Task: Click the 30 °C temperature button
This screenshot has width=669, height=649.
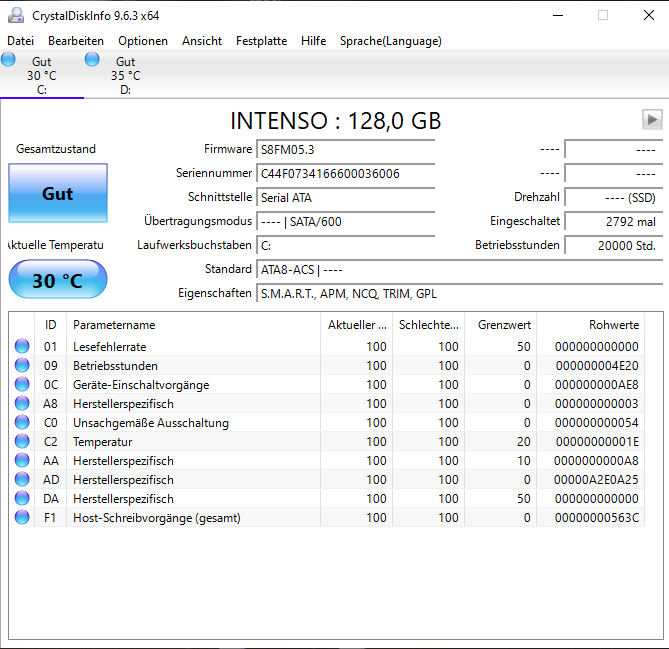Action: tap(58, 279)
